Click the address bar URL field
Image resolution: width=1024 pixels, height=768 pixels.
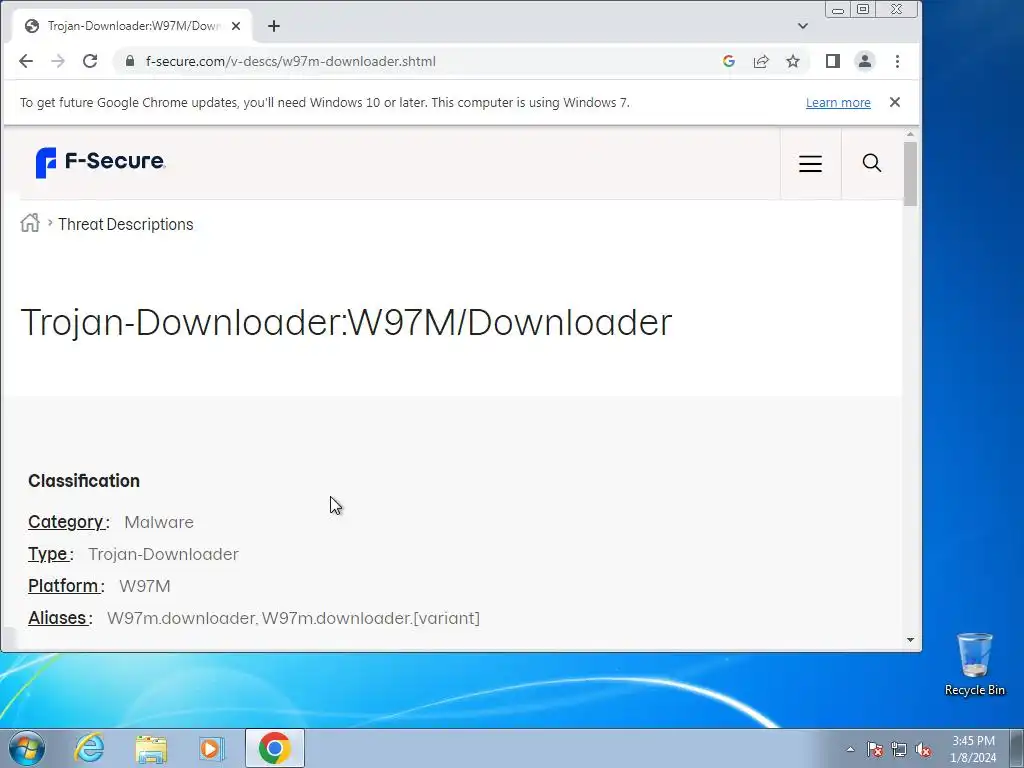coord(418,61)
